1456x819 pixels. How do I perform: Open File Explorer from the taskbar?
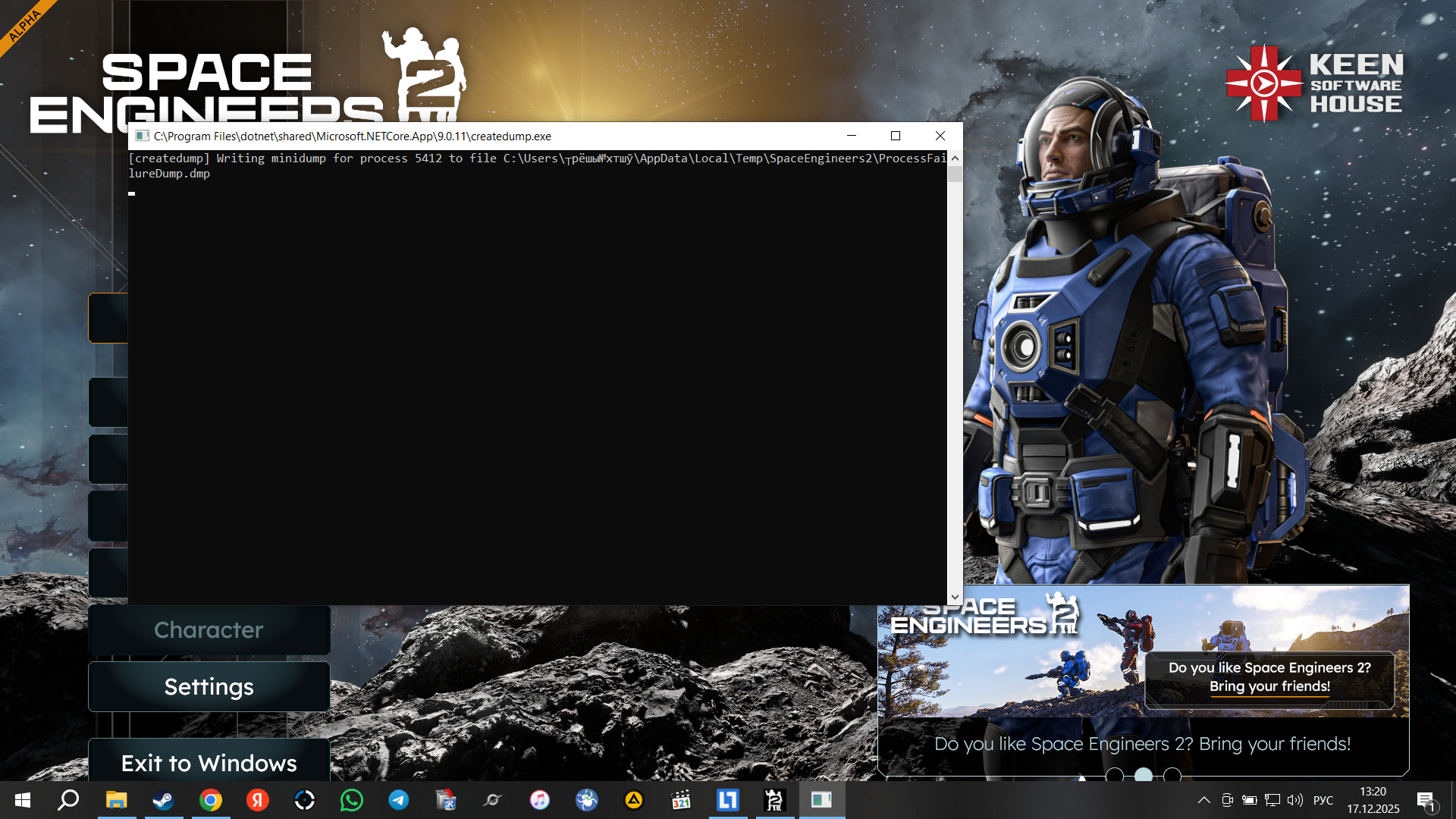[x=116, y=800]
